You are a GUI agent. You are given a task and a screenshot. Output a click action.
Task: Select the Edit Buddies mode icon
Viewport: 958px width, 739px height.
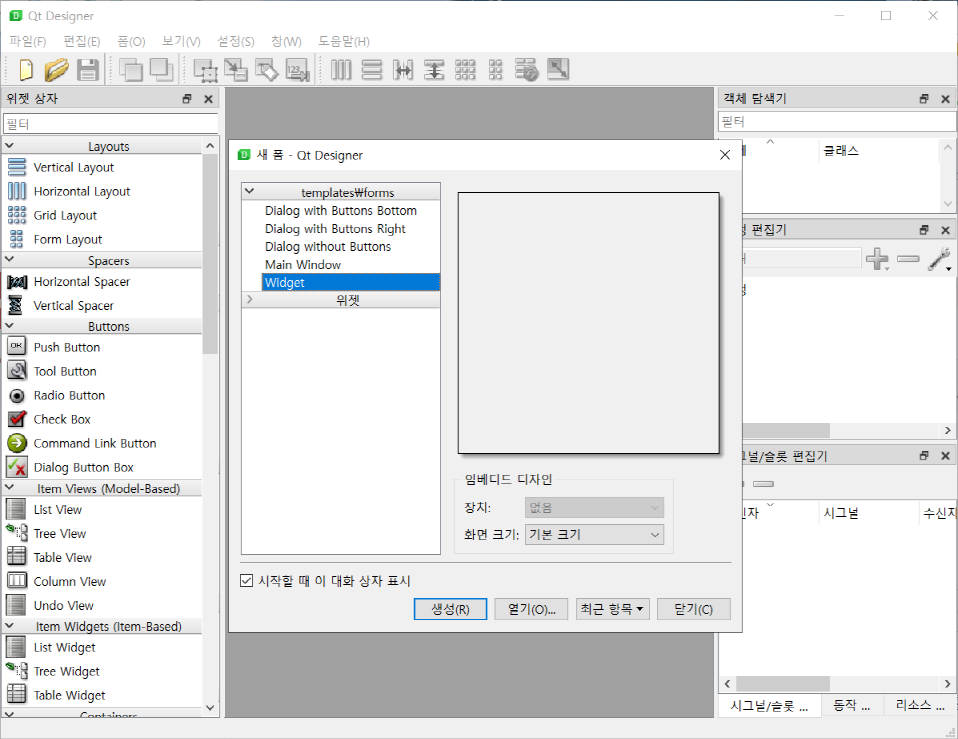click(266, 70)
